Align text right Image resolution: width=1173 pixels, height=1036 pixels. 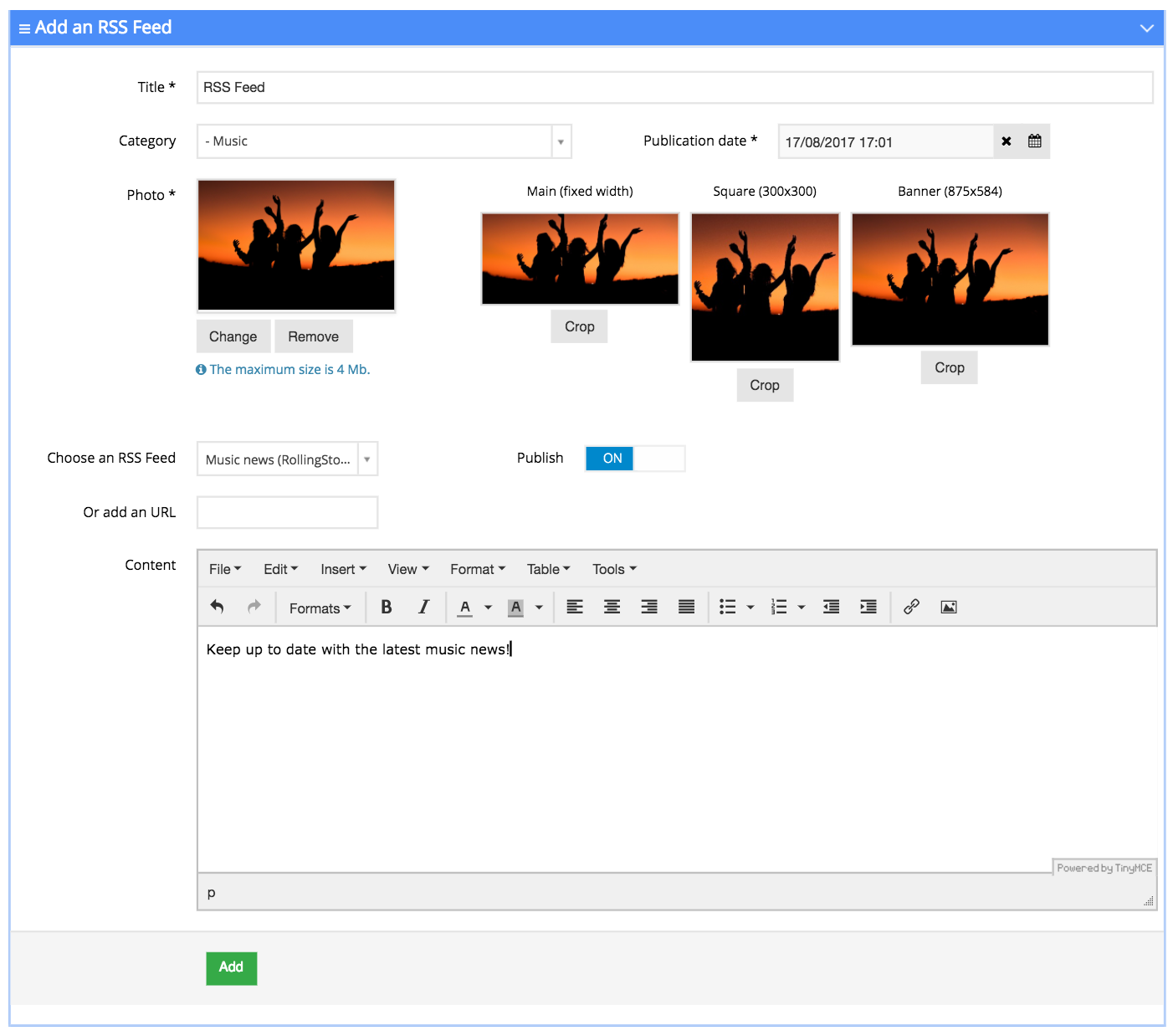[x=649, y=608]
